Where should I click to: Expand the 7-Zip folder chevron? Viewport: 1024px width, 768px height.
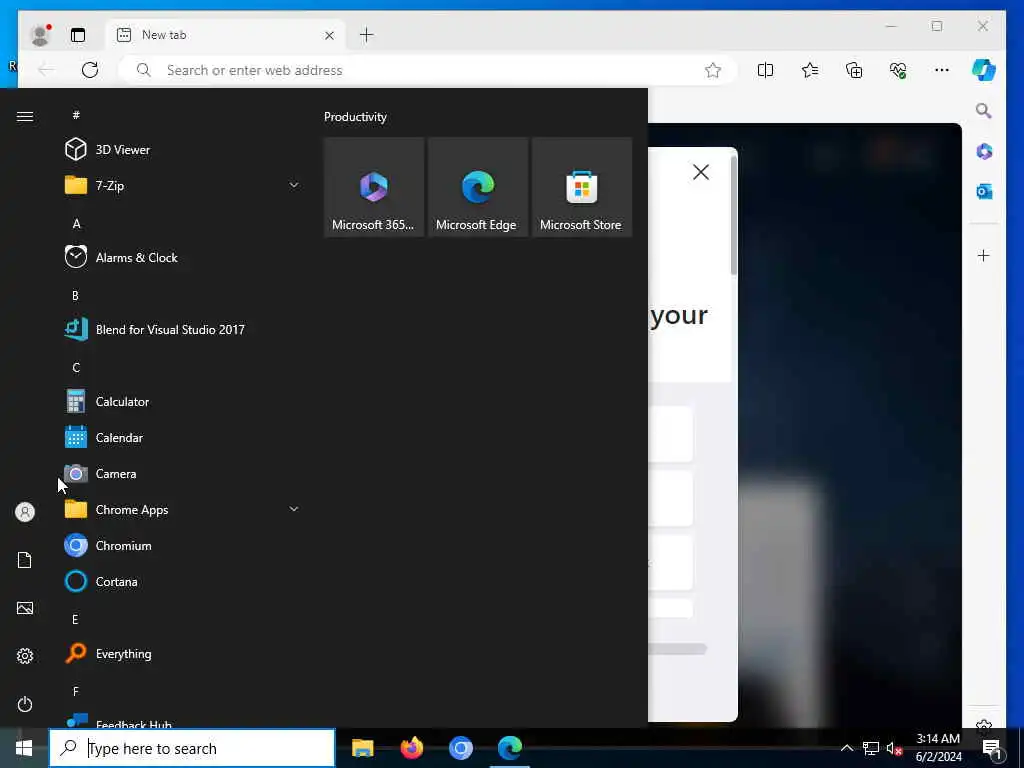(x=294, y=185)
